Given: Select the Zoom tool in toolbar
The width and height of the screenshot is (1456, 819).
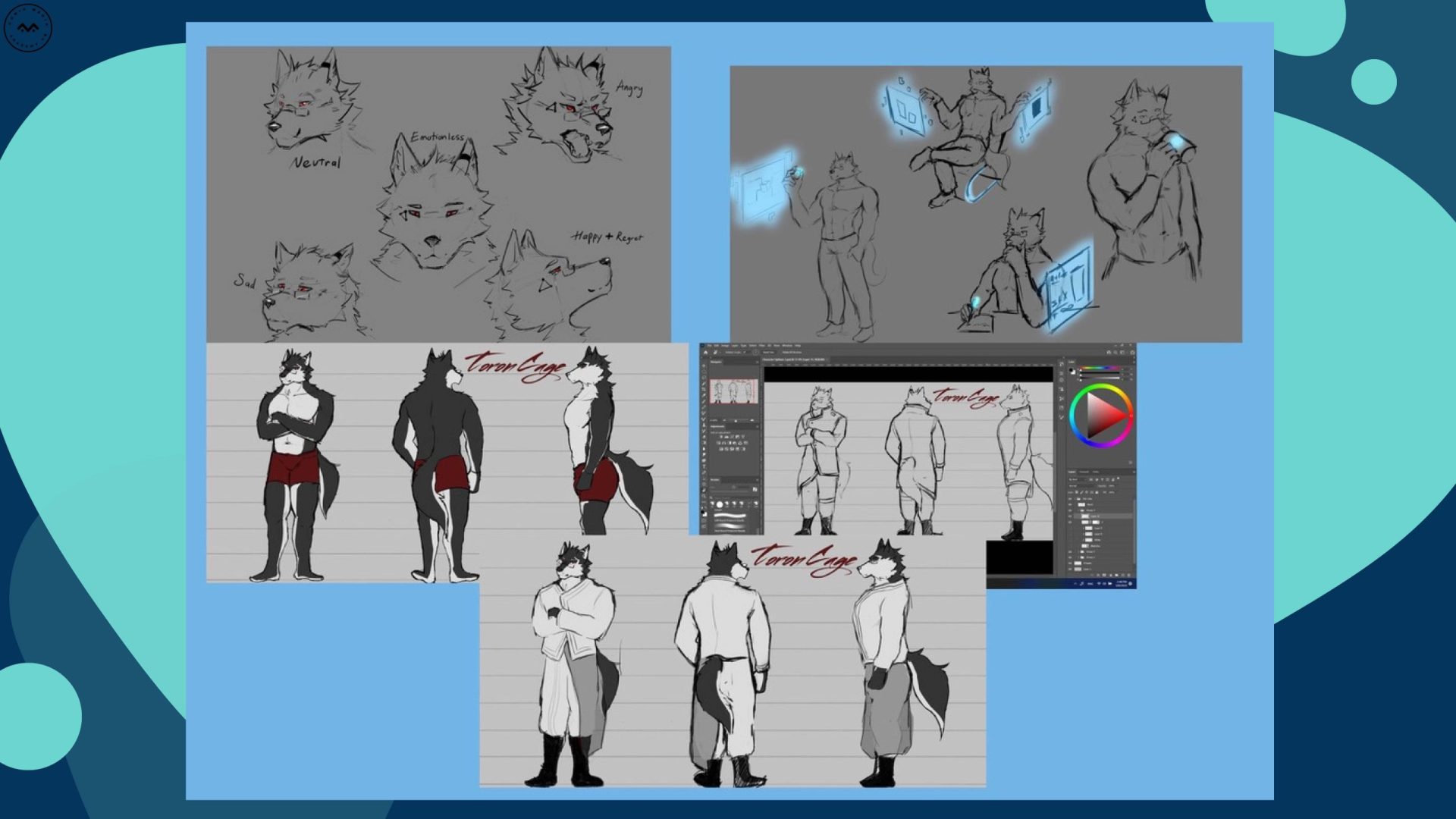Looking at the screenshot, I should 704,496.
